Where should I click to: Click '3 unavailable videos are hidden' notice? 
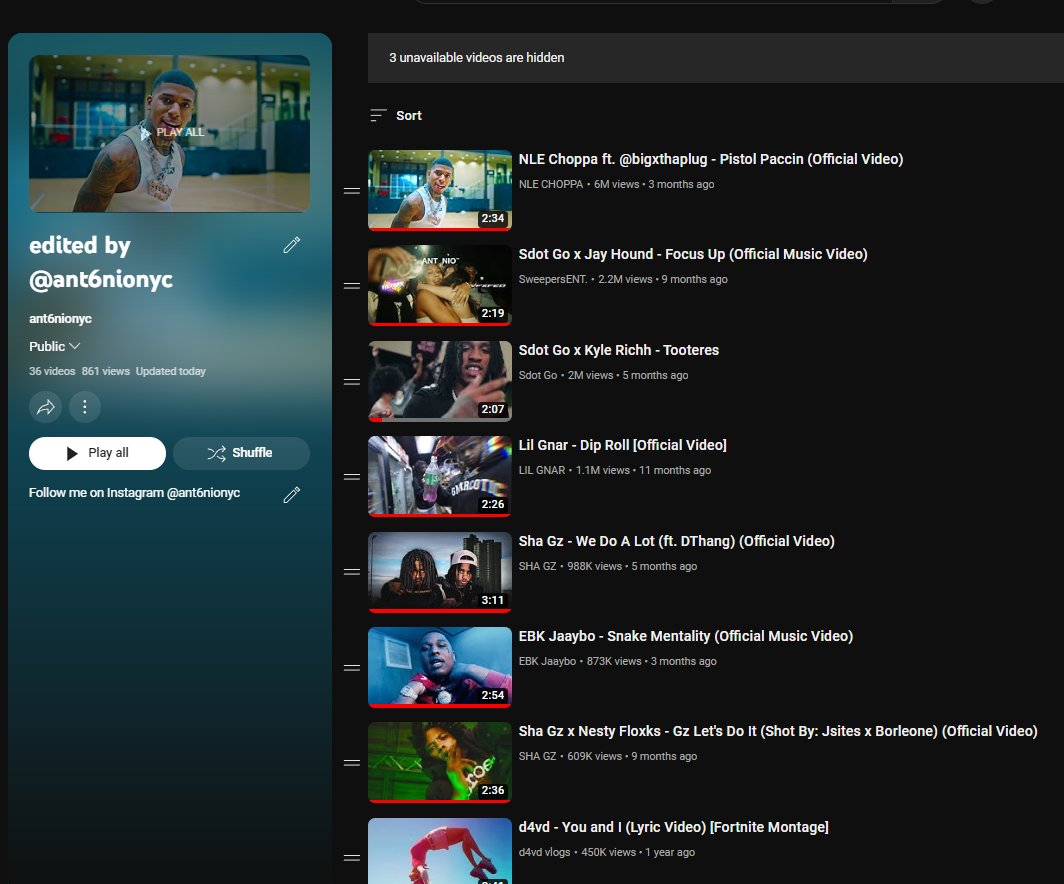point(476,58)
